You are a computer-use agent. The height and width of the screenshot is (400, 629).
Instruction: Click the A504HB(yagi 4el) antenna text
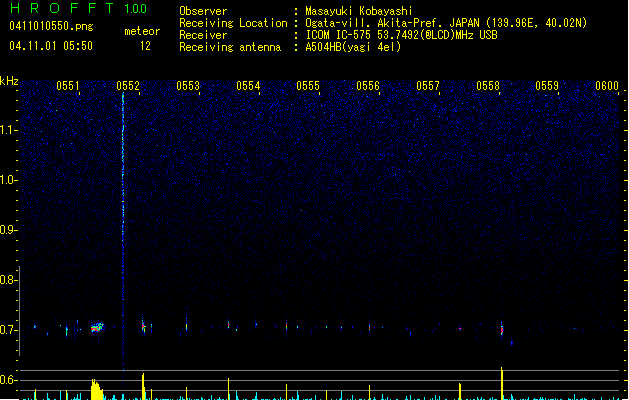(353, 47)
